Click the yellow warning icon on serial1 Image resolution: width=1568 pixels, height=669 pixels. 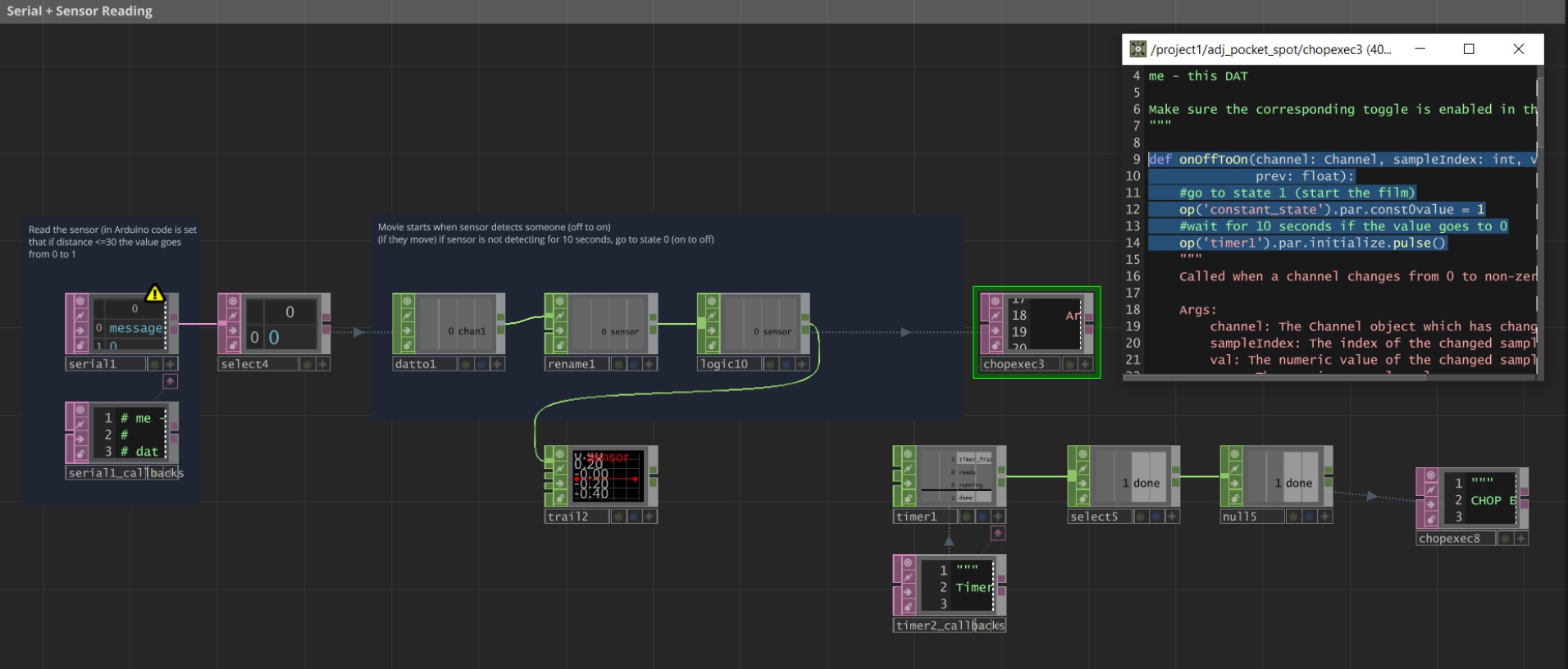click(x=154, y=294)
